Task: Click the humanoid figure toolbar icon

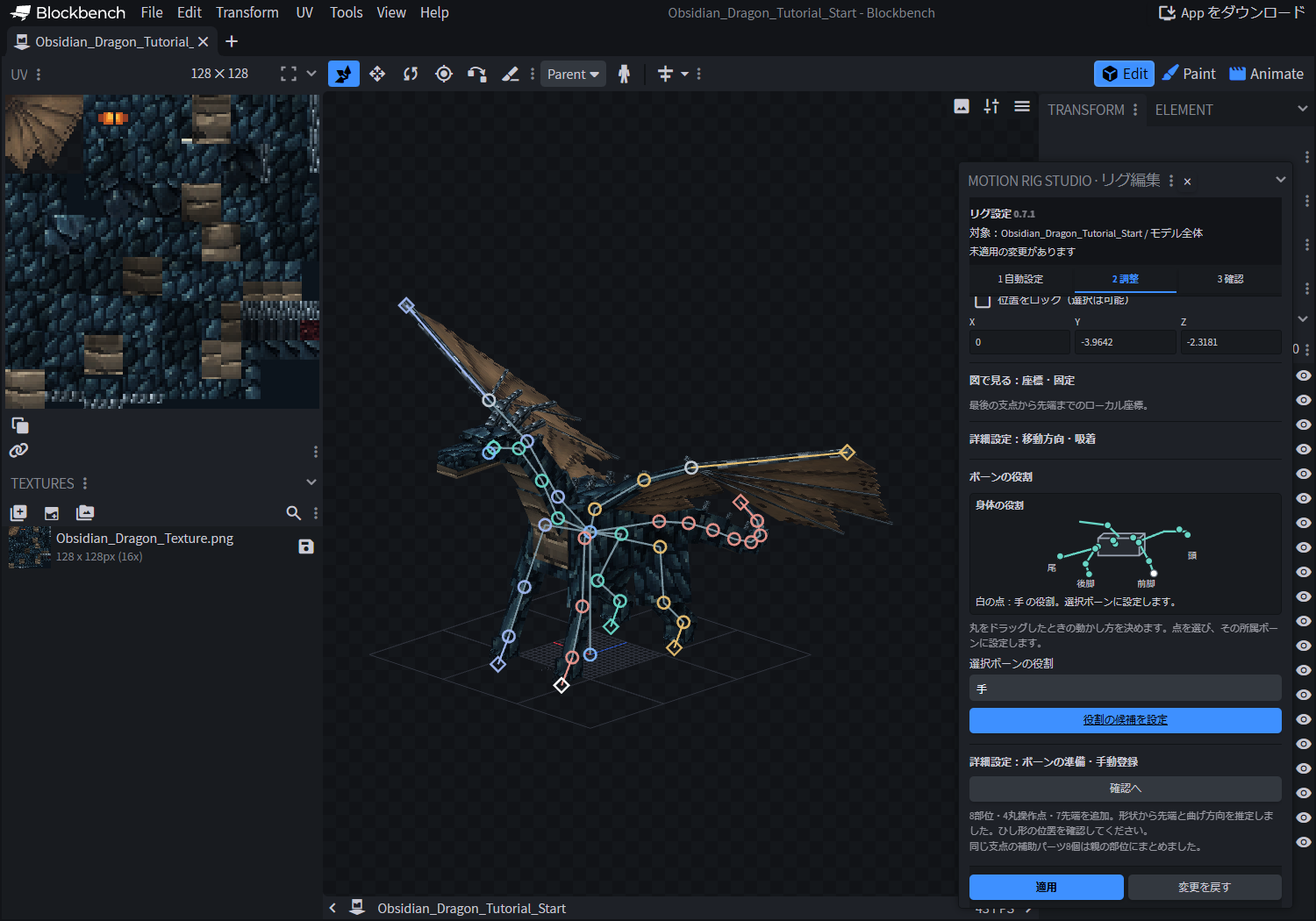Action: click(624, 74)
